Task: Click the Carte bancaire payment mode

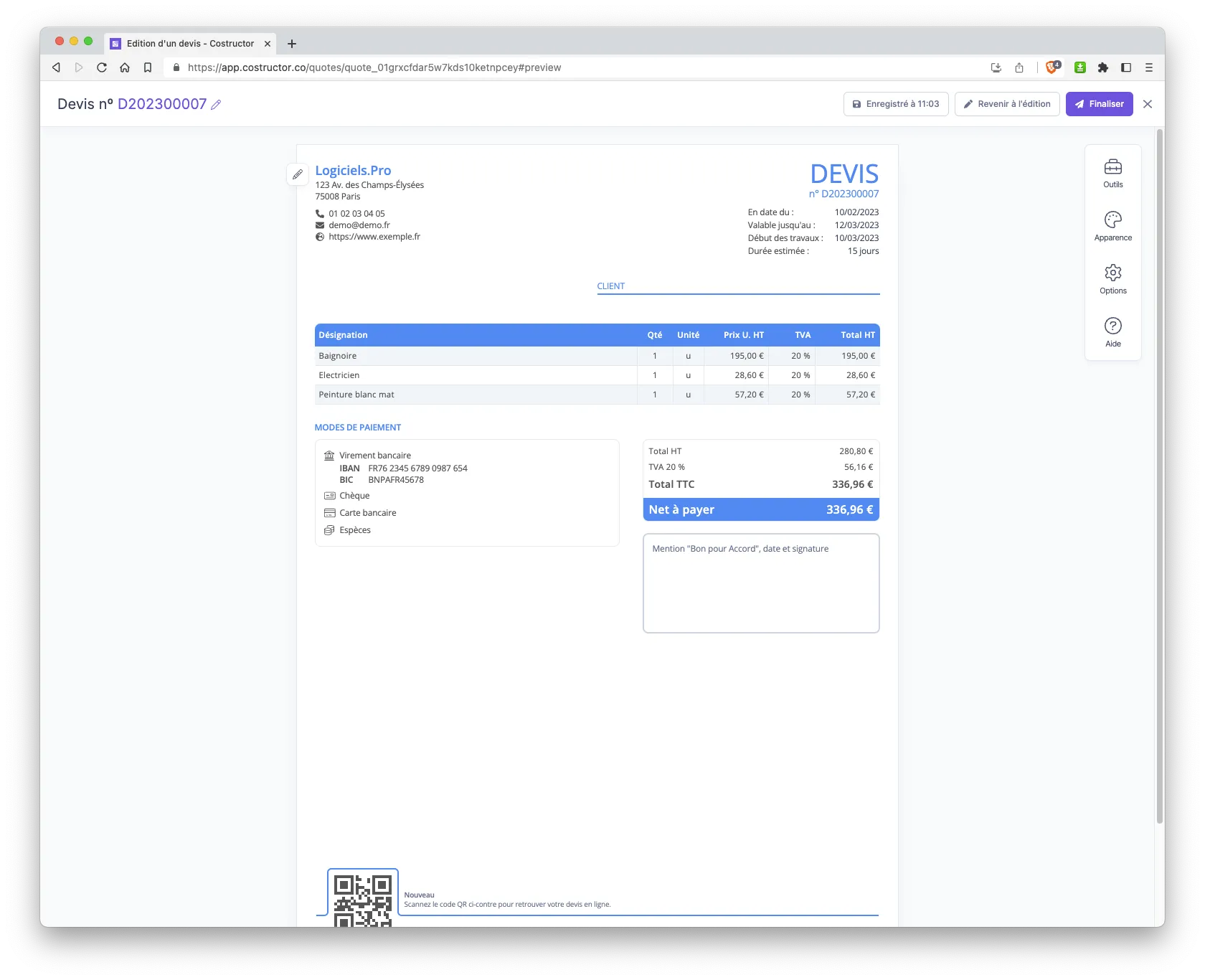Action: pyautogui.click(x=367, y=513)
